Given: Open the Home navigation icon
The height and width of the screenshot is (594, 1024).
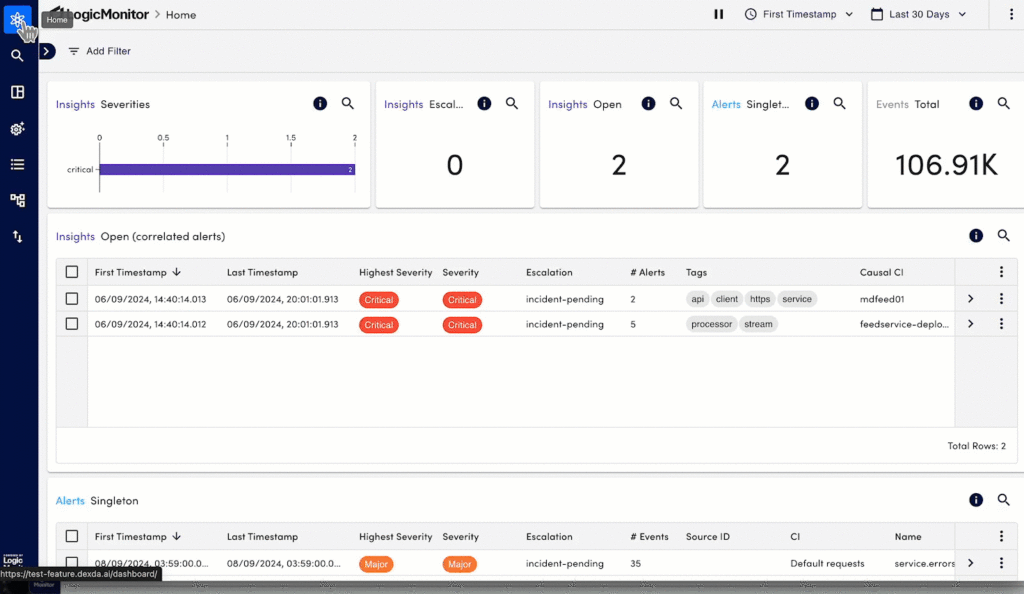Looking at the screenshot, I should point(18,17).
